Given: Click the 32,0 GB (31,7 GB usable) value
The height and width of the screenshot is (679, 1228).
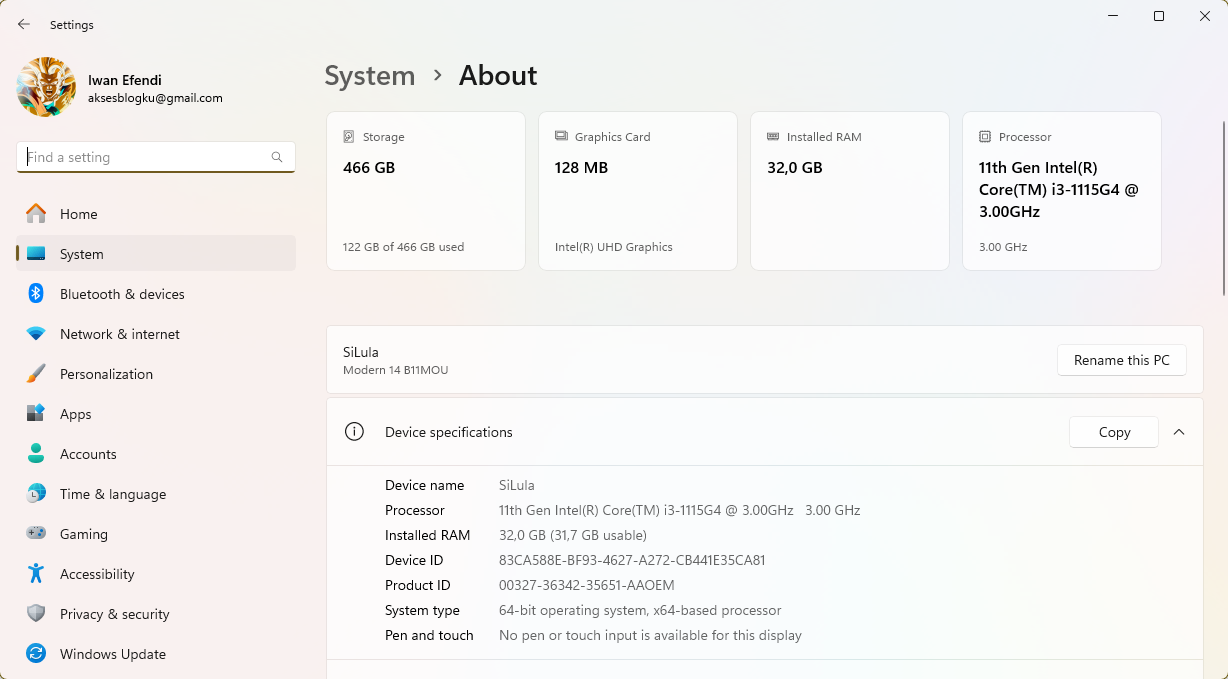Looking at the screenshot, I should click(x=573, y=535).
